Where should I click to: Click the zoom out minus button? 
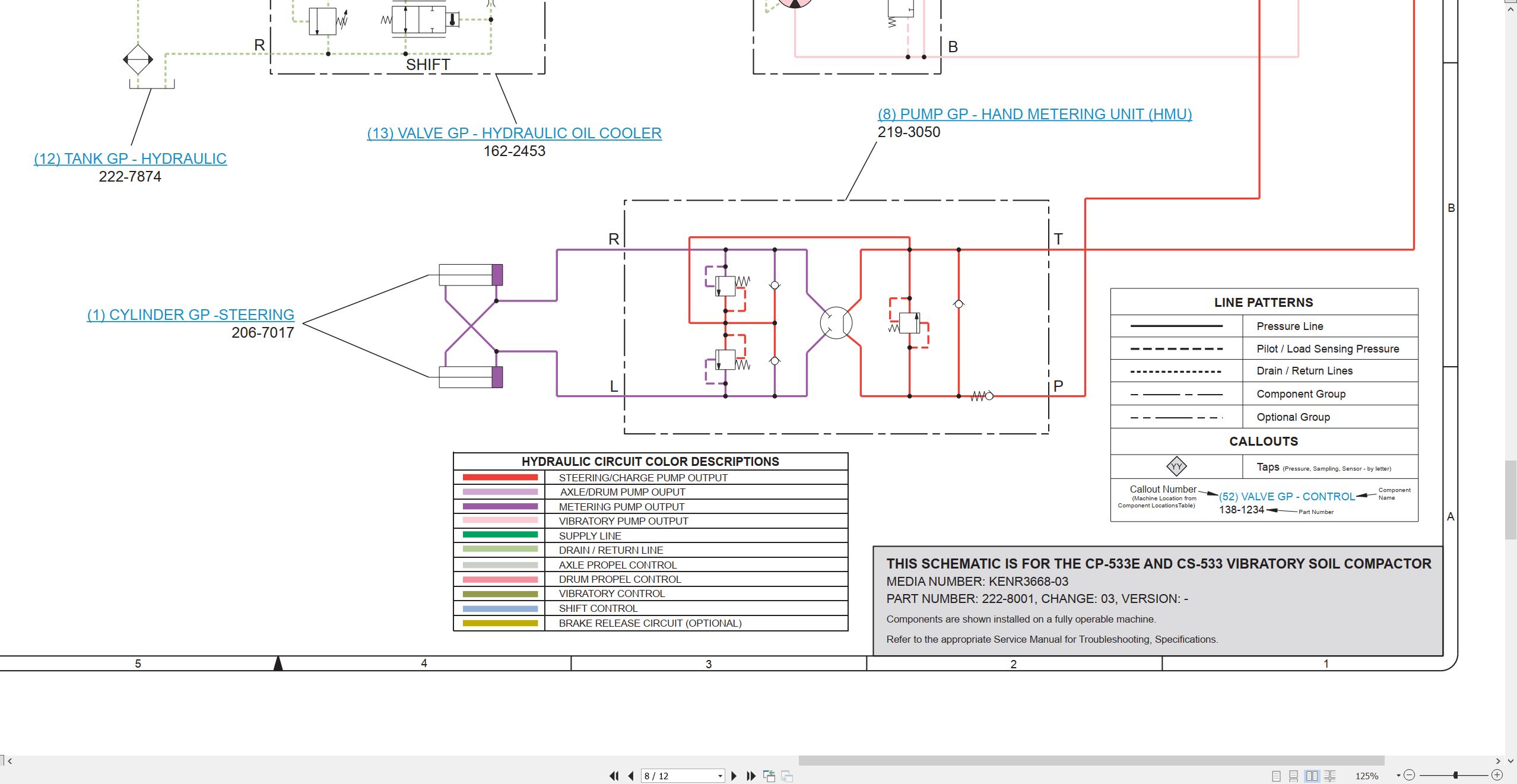click(x=1410, y=775)
